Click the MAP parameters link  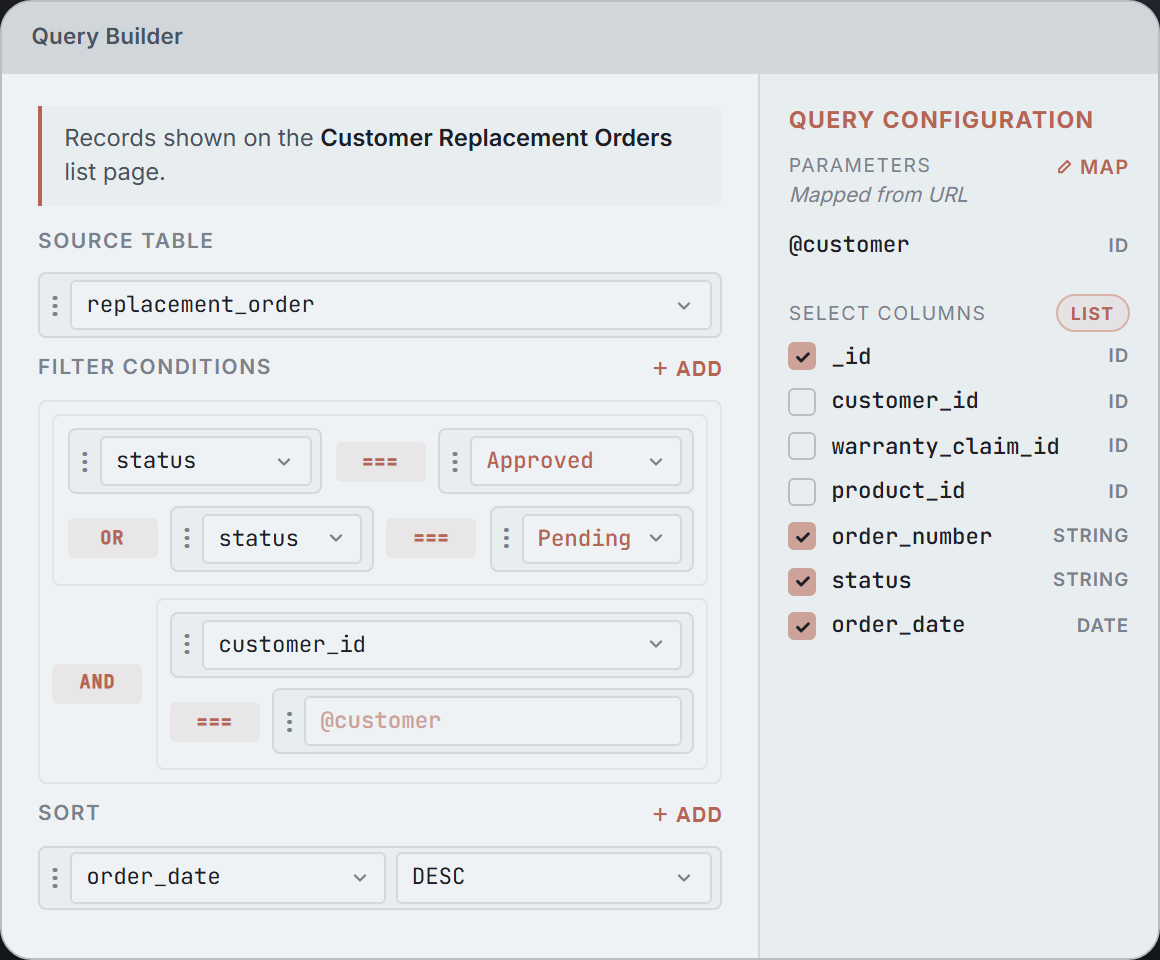[1093, 167]
